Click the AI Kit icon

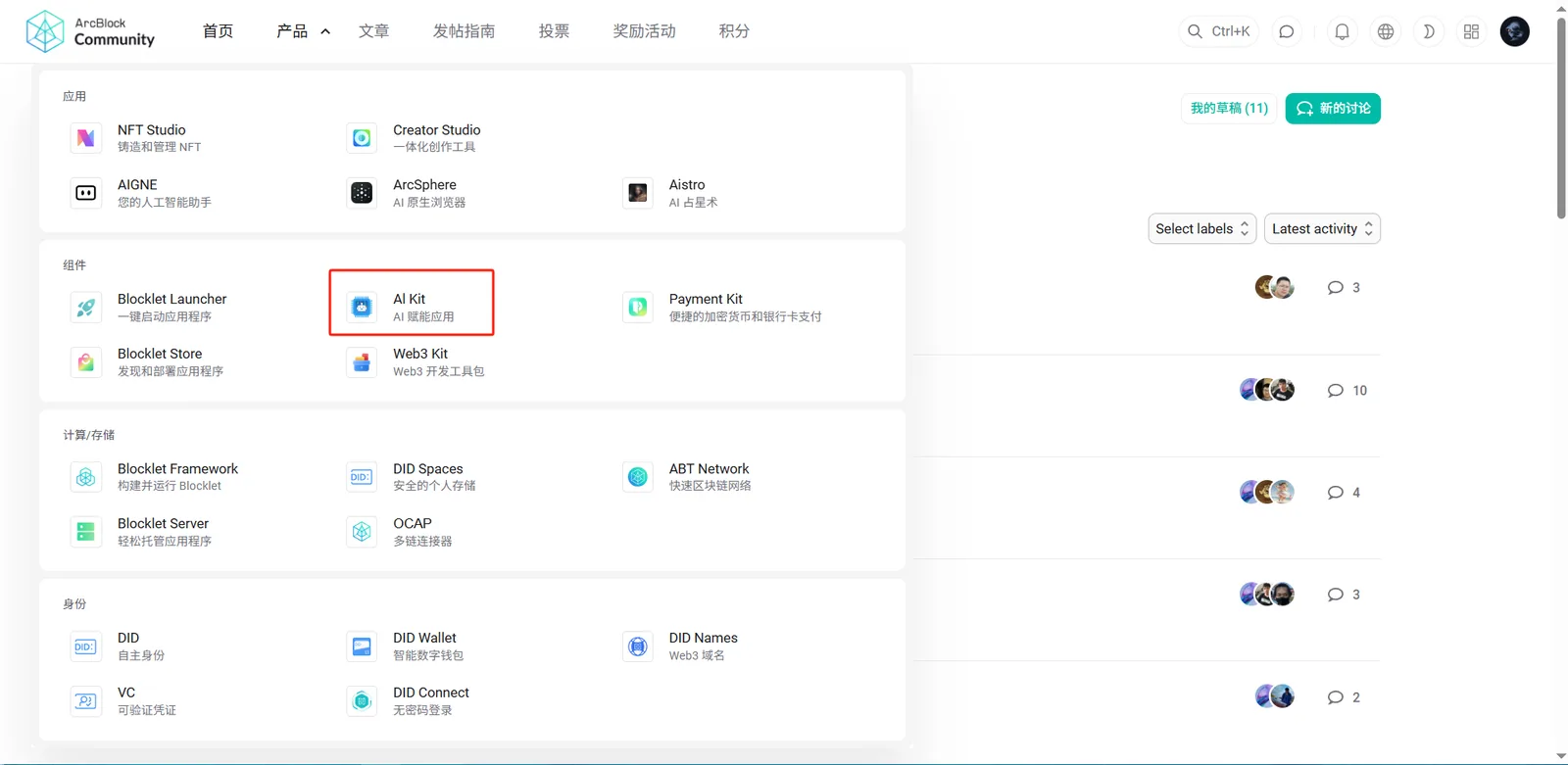(362, 308)
